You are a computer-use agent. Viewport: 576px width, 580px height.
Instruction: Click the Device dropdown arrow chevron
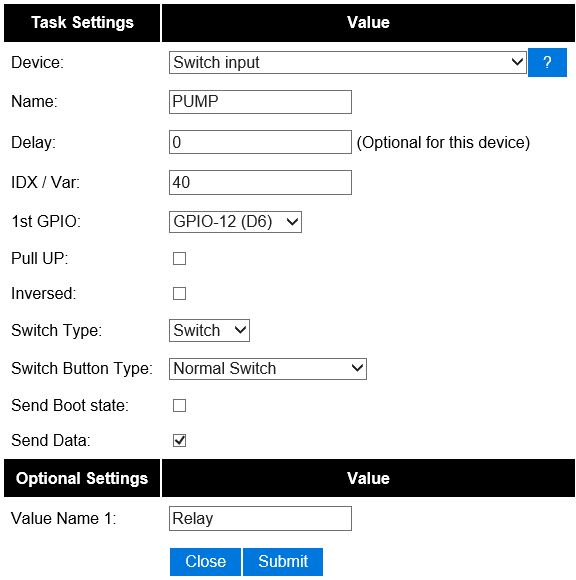click(517, 62)
